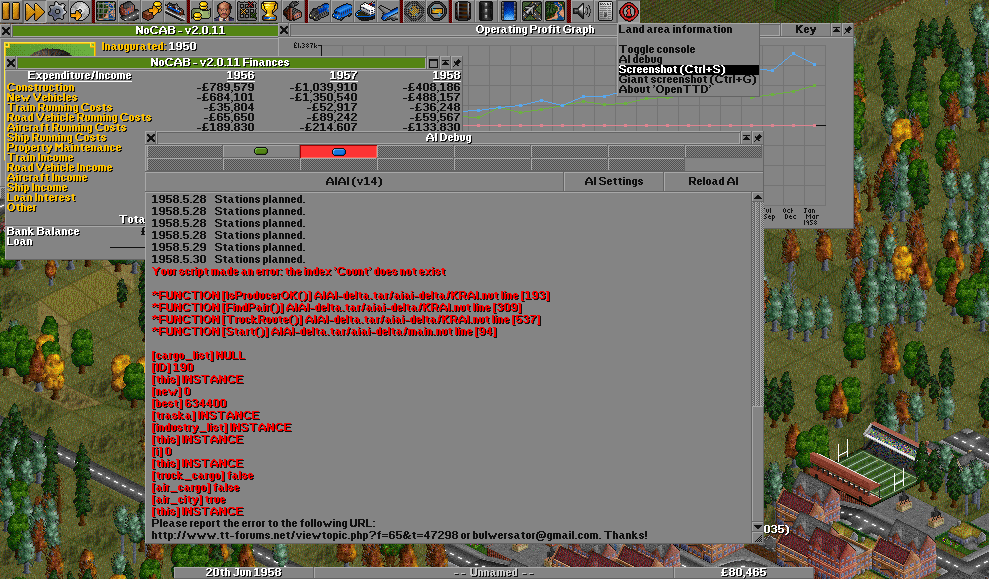This screenshot has height=579, width=989.
Task: Click the zoom in view icon
Action: point(414,11)
